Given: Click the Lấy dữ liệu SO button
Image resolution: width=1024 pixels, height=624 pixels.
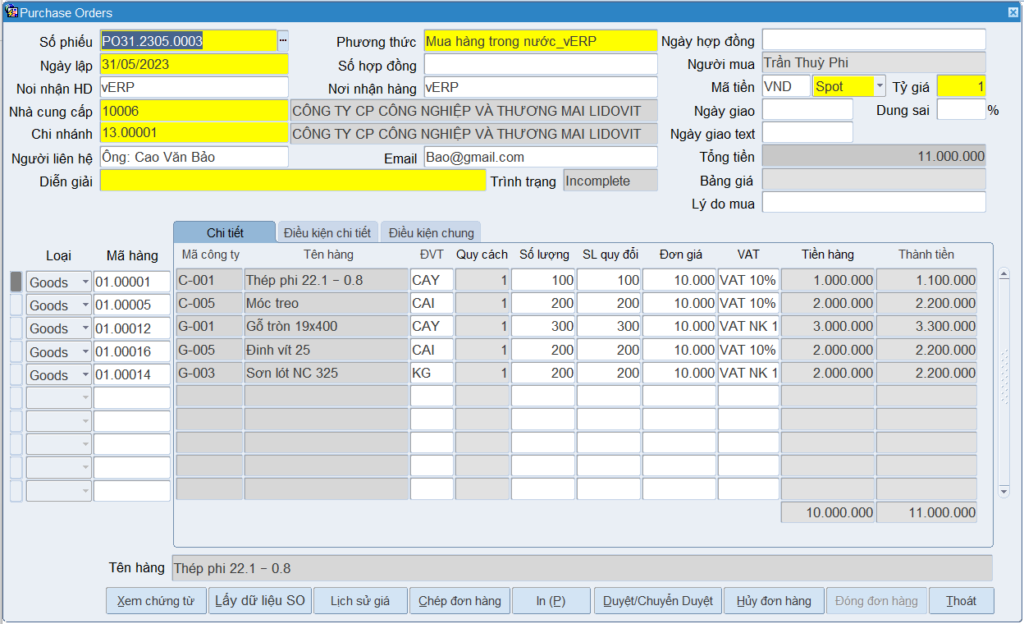Looking at the screenshot, I should 260,601.
